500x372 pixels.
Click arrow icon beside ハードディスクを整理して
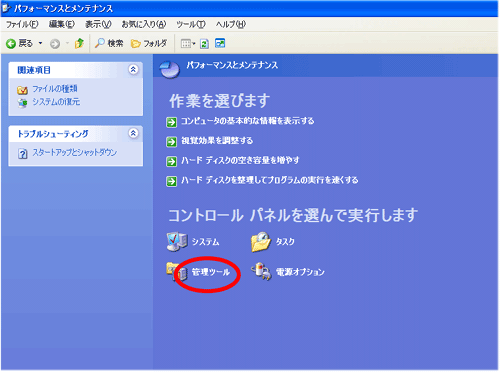point(172,182)
